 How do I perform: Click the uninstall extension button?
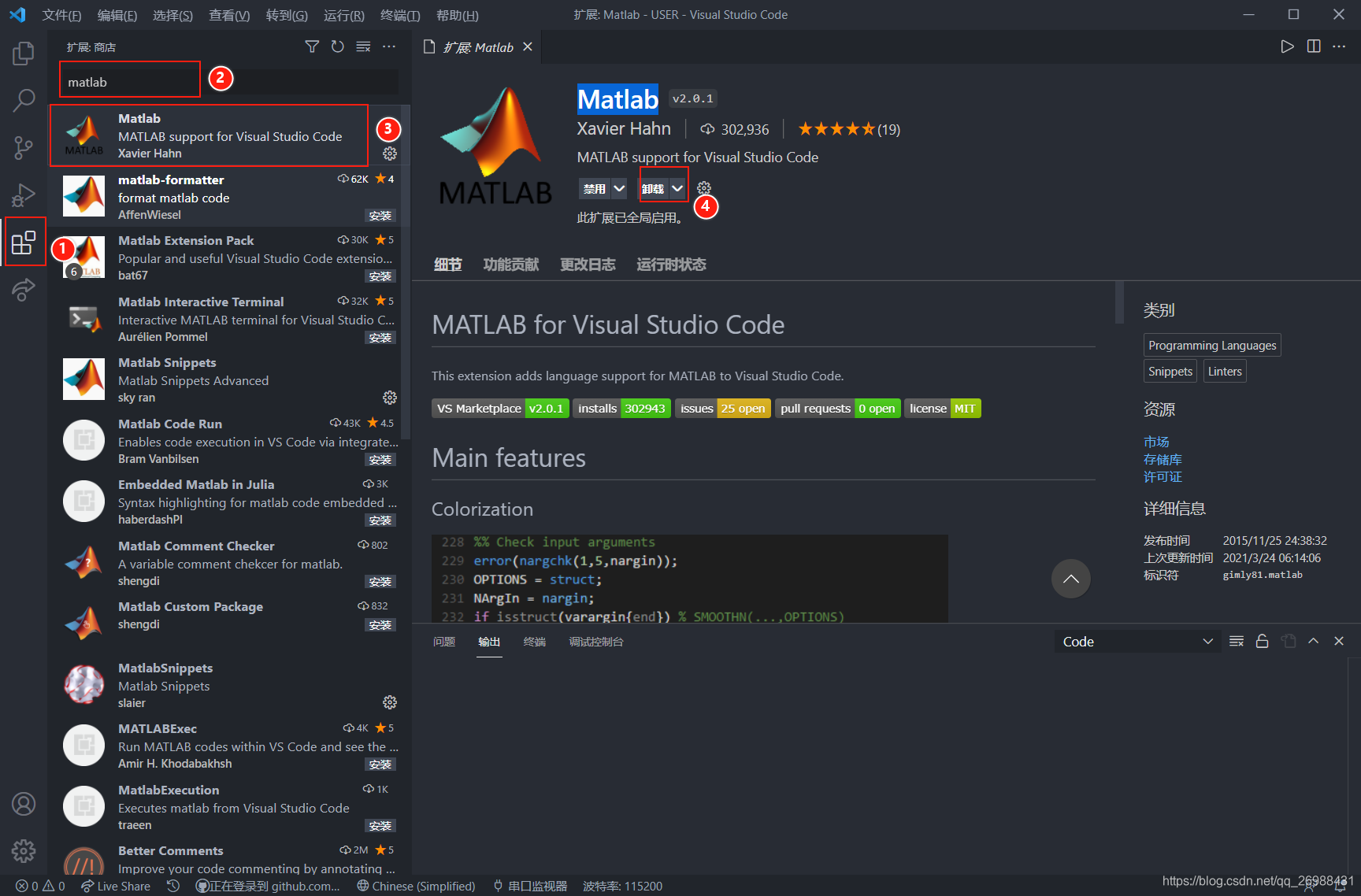click(x=653, y=188)
